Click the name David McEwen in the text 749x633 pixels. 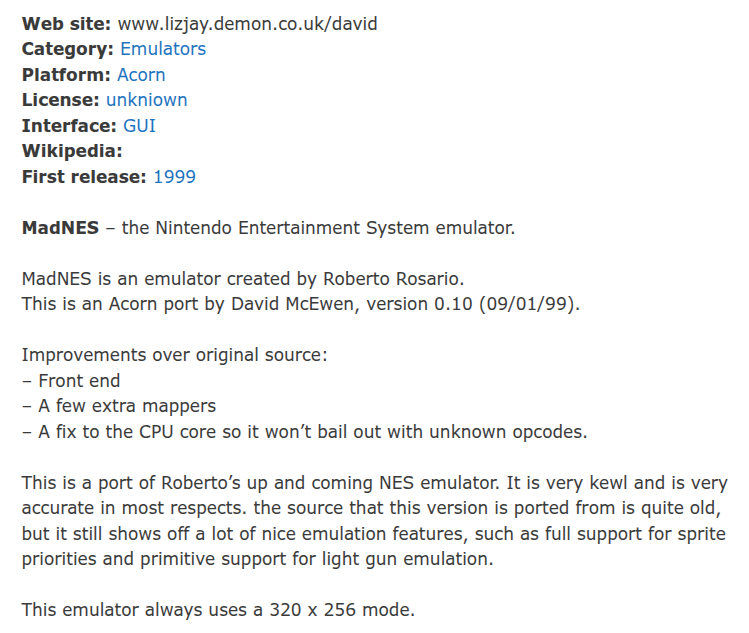pyautogui.click(x=292, y=304)
